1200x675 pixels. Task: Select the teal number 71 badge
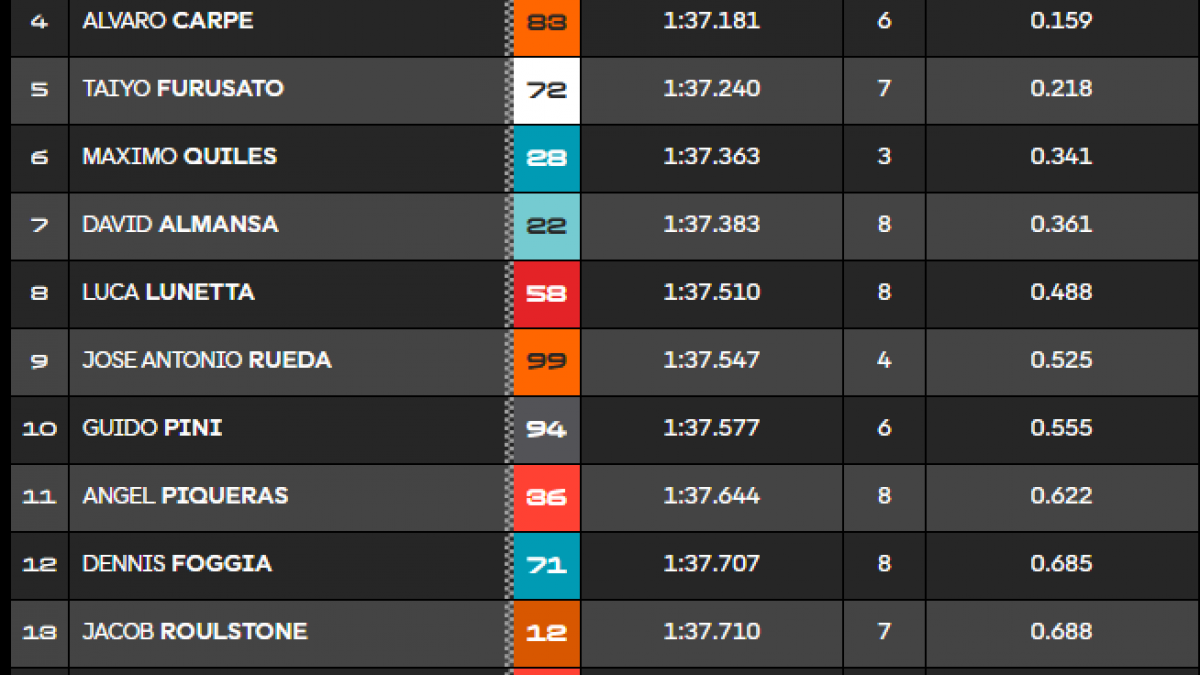coord(546,565)
